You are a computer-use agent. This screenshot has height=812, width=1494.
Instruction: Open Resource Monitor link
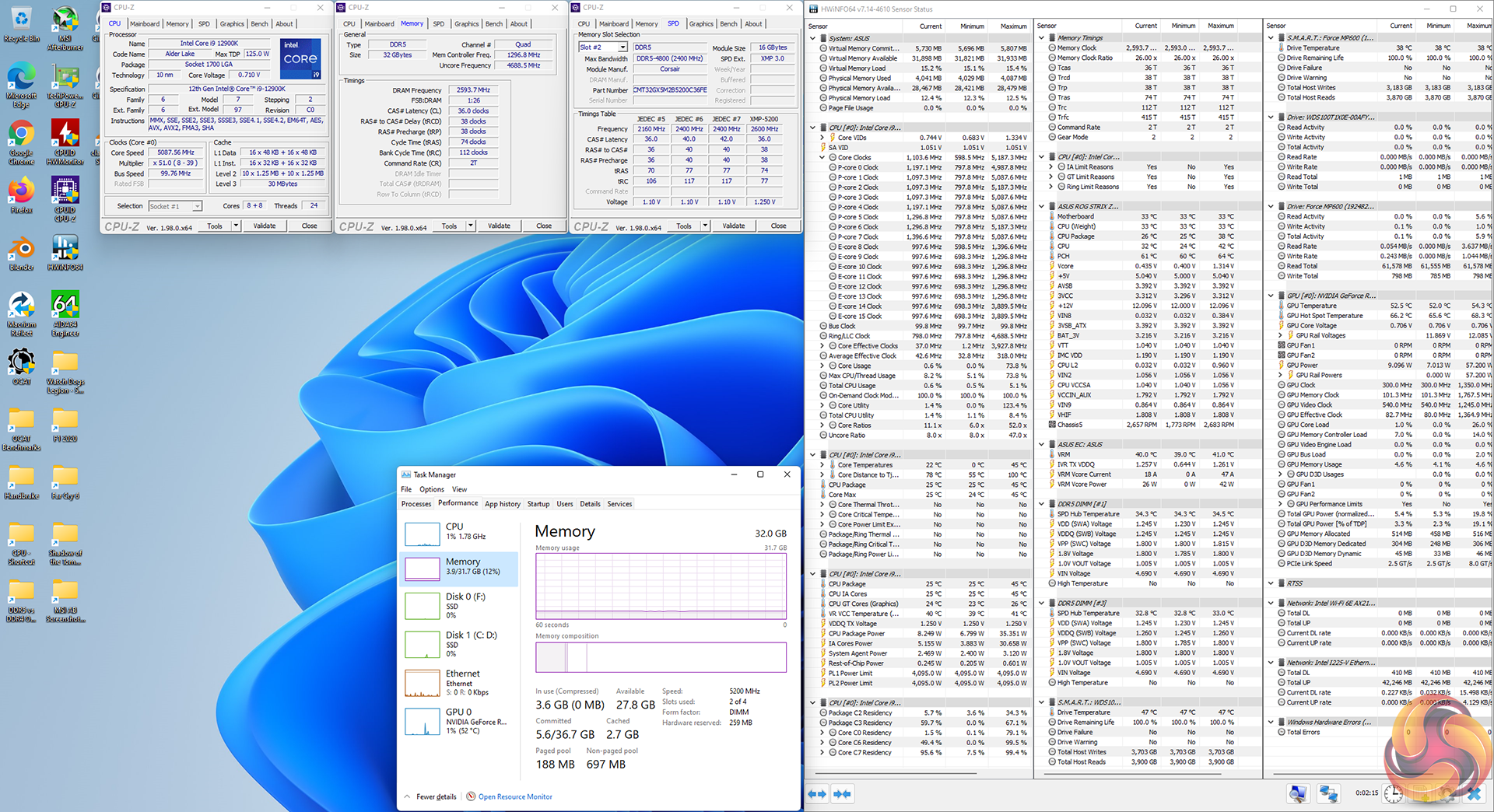click(514, 796)
